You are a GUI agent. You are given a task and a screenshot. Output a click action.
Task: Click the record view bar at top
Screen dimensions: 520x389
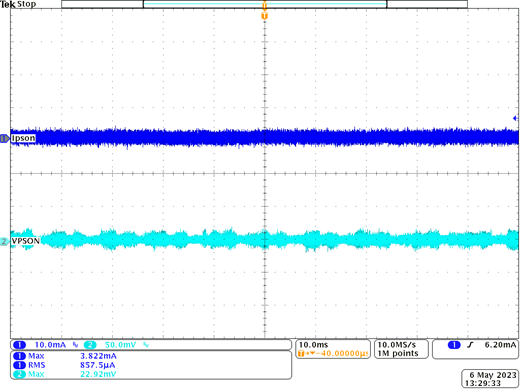point(264,4)
